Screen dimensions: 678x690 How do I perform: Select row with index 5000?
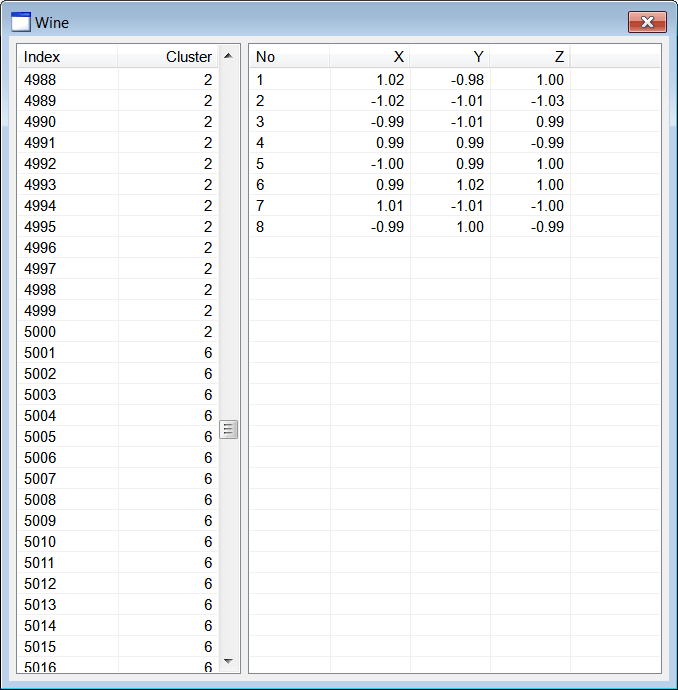[x=118, y=331]
